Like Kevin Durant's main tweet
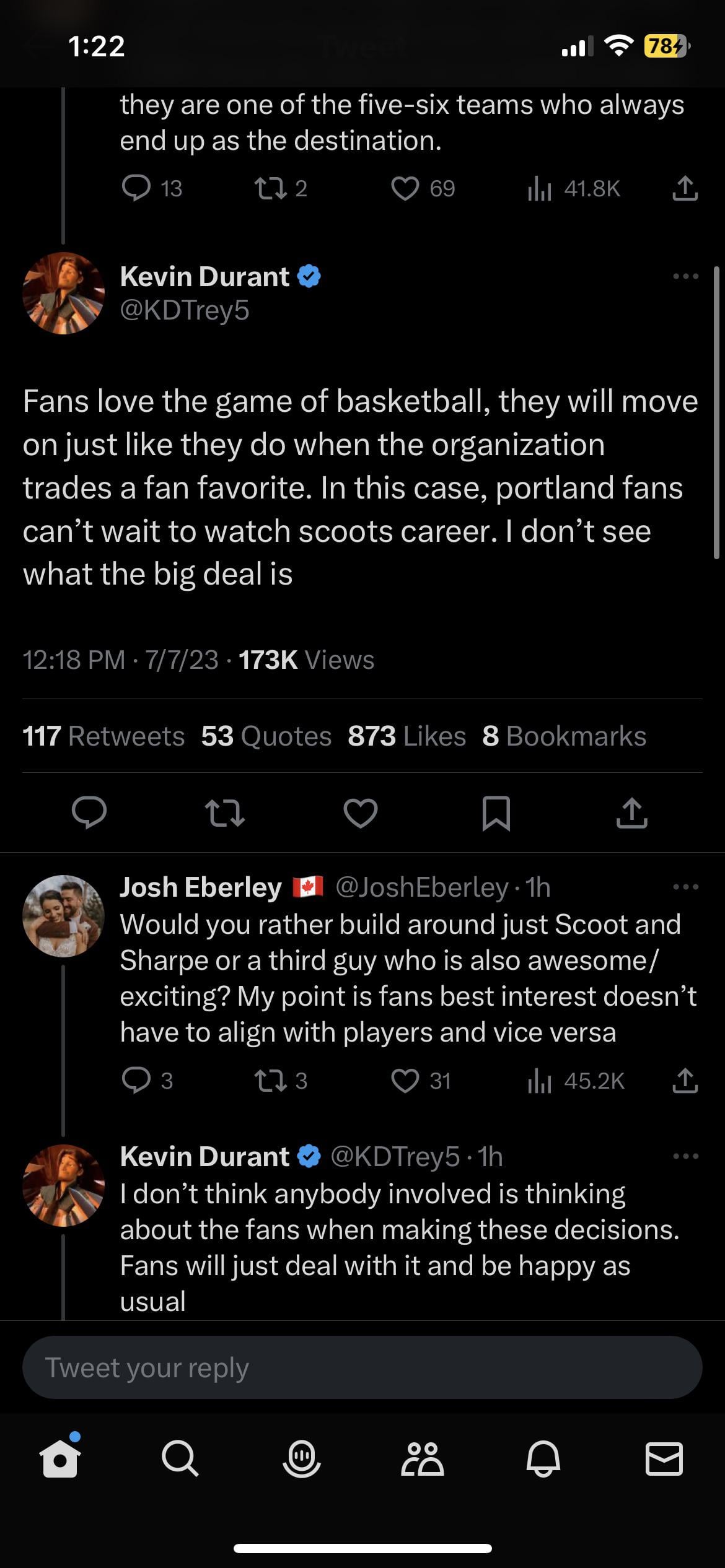 pos(361,812)
